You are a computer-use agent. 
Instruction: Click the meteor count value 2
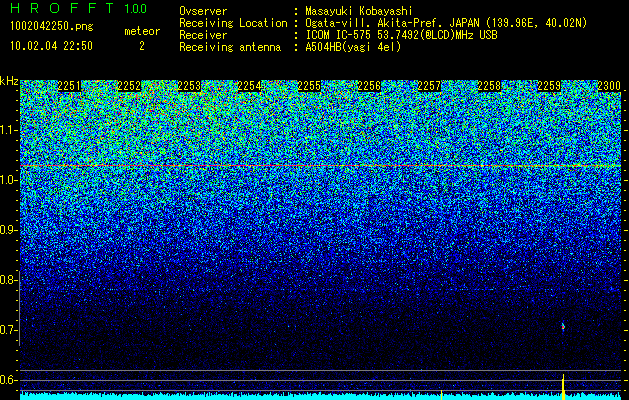click(x=142, y=46)
